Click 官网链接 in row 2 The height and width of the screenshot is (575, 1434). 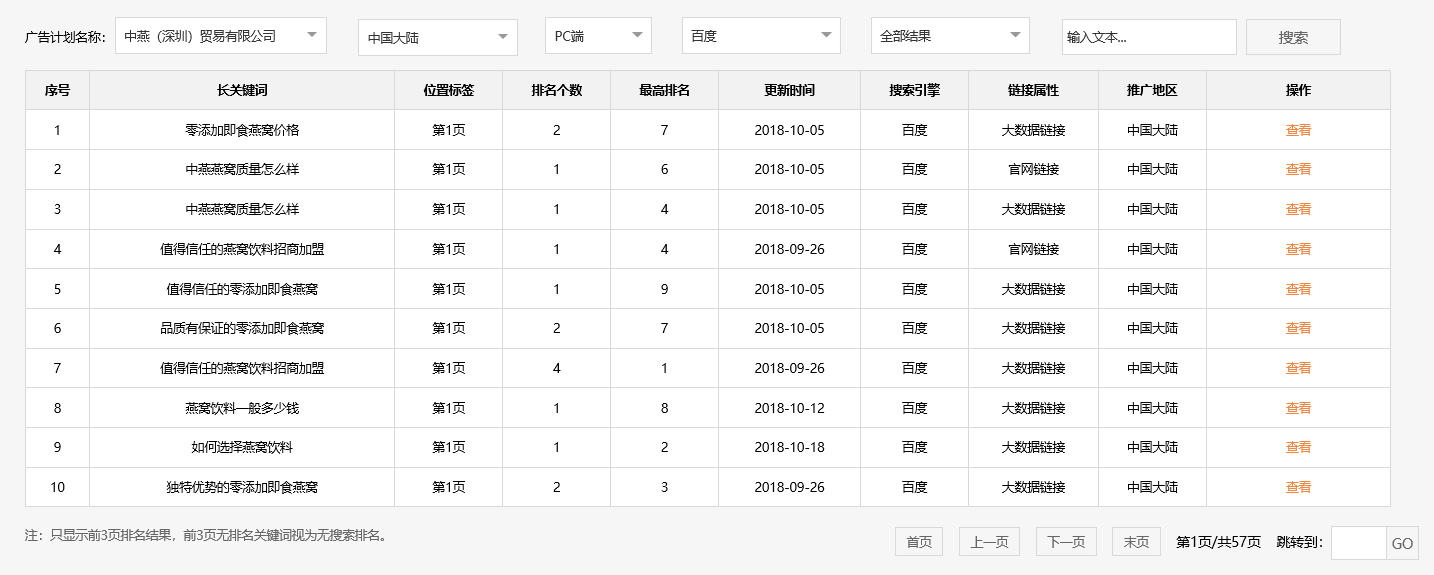1033,169
